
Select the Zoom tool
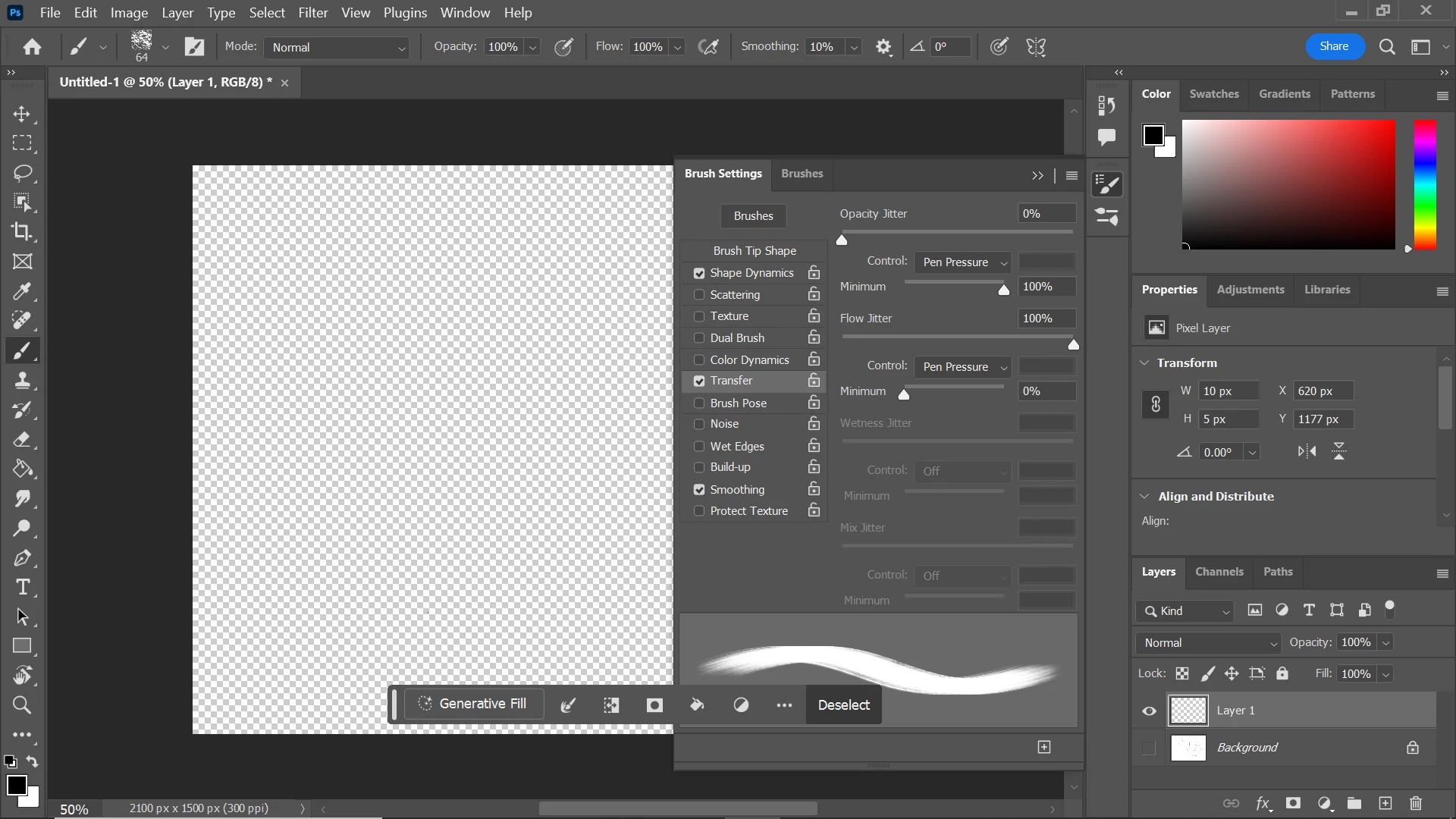(22, 706)
